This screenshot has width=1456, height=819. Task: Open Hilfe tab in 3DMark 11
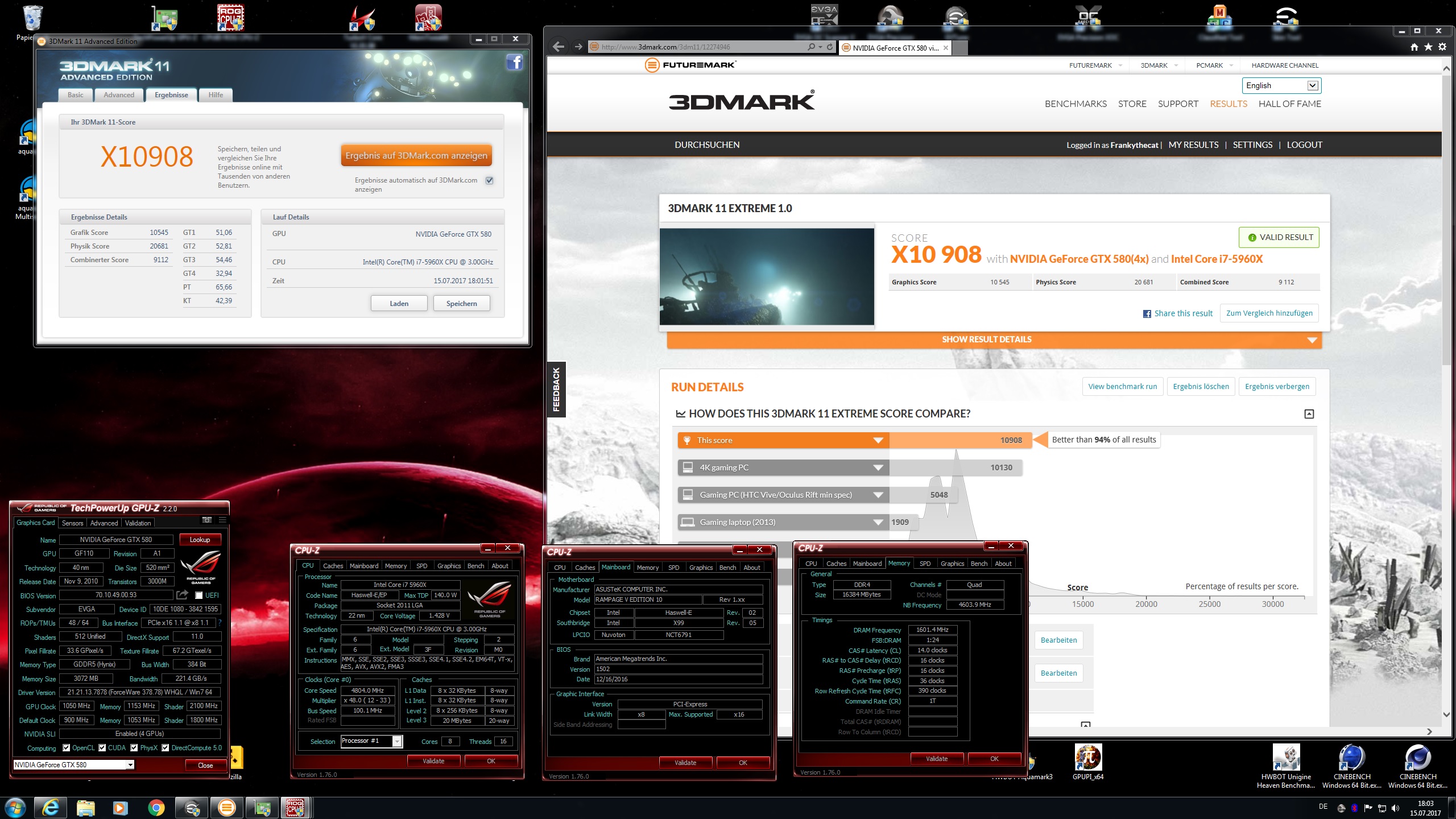coord(216,95)
